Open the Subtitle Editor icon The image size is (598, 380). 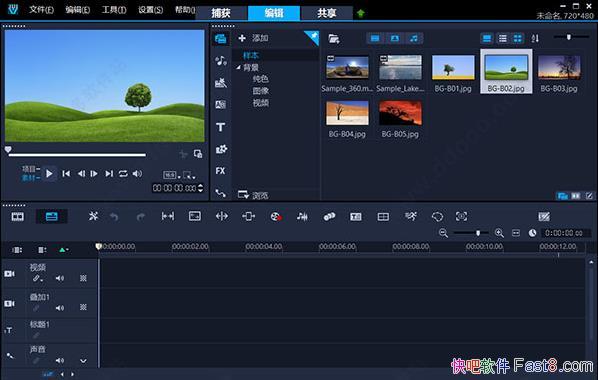point(356,217)
